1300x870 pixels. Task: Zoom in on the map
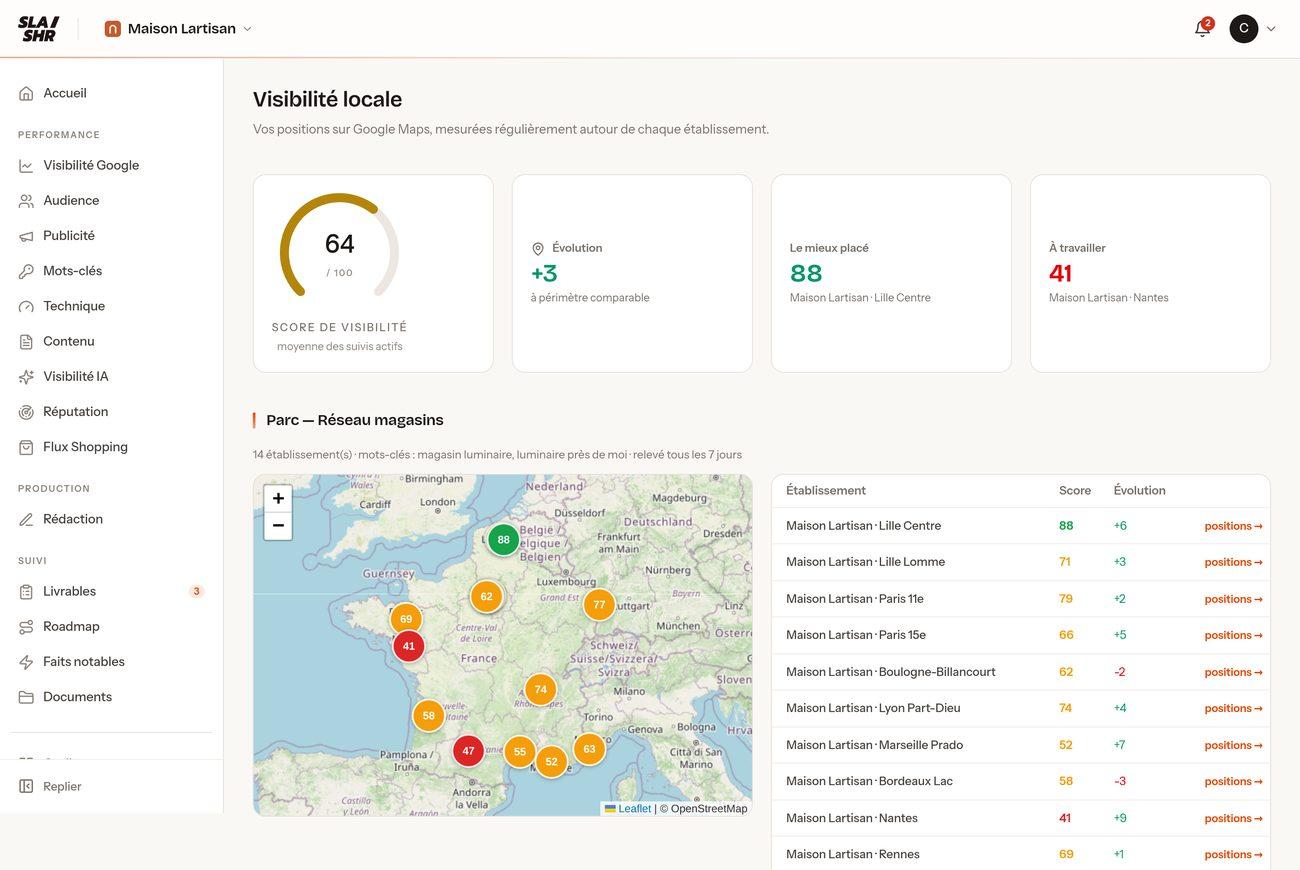278,498
